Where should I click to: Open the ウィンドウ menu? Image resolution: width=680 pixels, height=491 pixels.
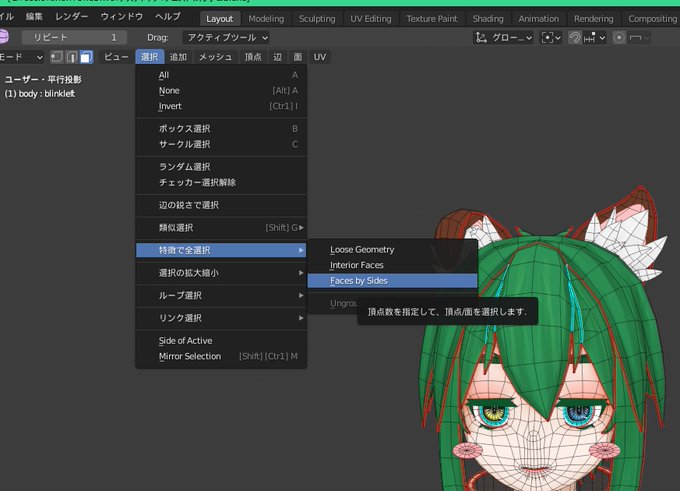[x=121, y=16]
